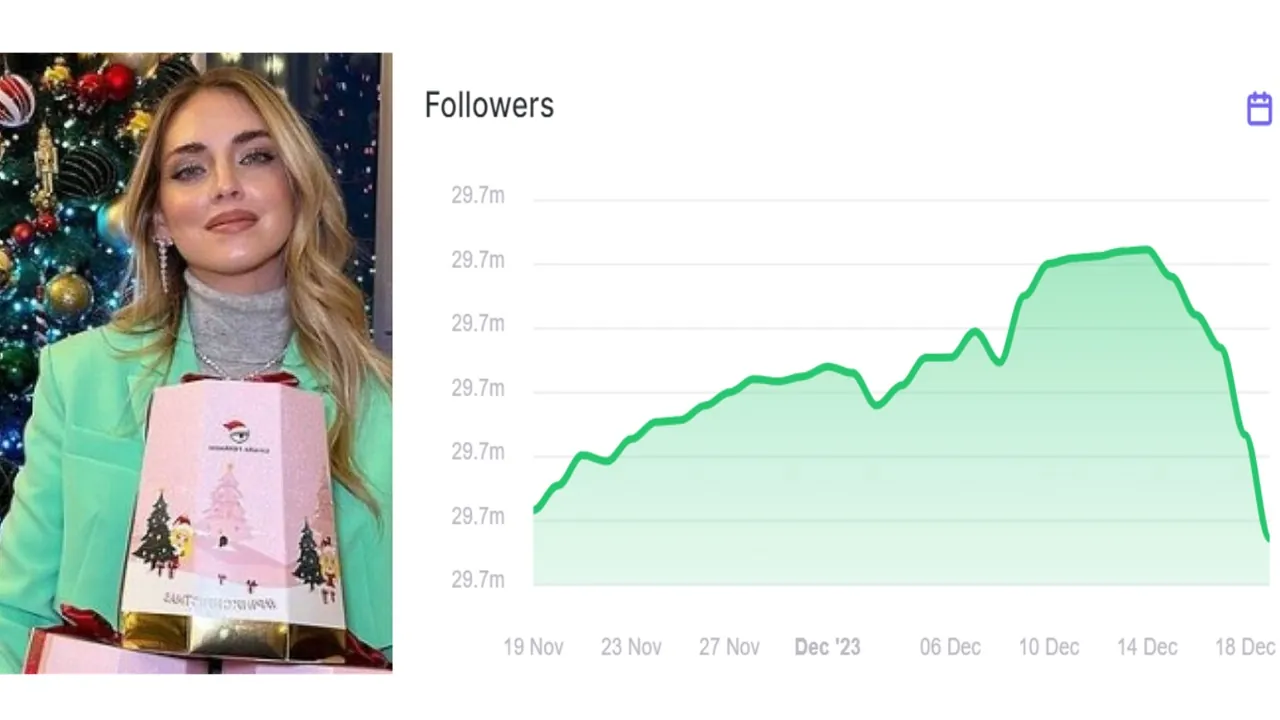The width and height of the screenshot is (1280, 720).
Task: Click the Santa hat logo on box
Action: click(x=237, y=432)
